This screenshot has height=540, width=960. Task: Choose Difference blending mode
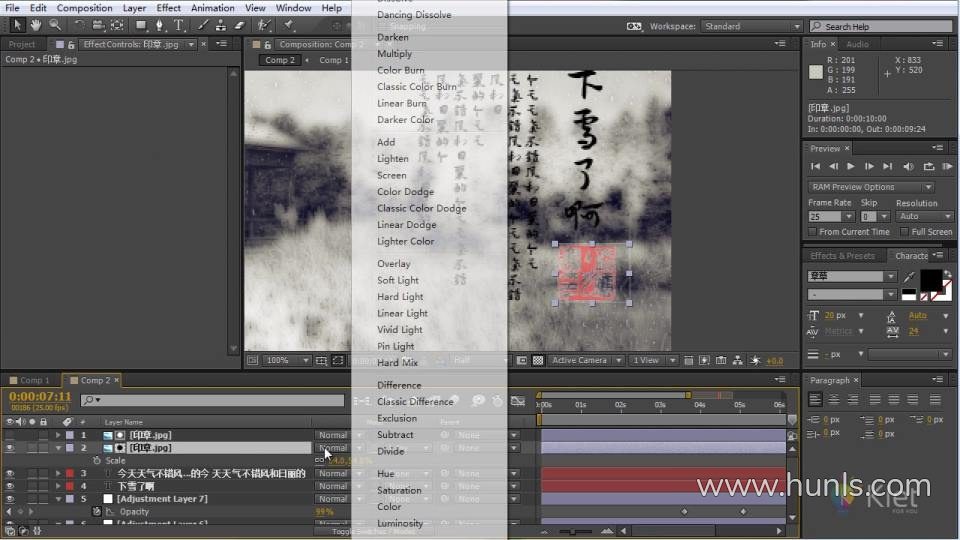click(x=399, y=385)
